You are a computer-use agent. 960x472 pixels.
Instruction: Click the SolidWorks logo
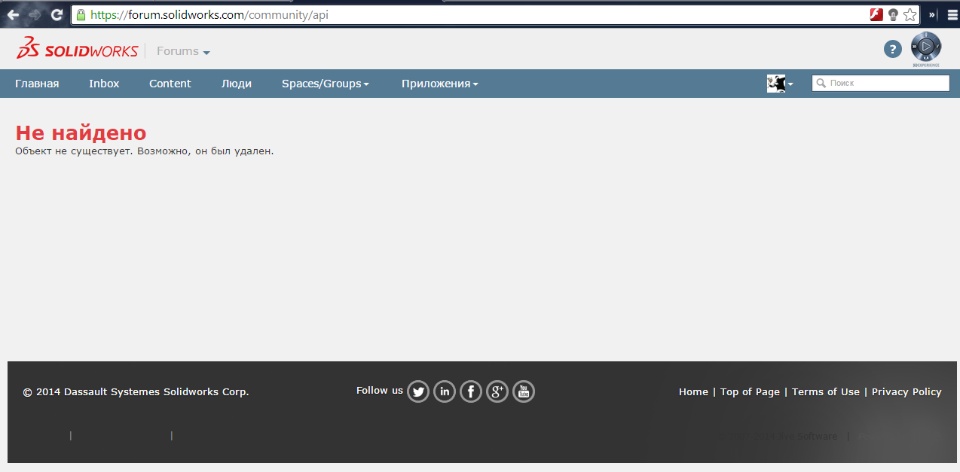tap(77, 48)
